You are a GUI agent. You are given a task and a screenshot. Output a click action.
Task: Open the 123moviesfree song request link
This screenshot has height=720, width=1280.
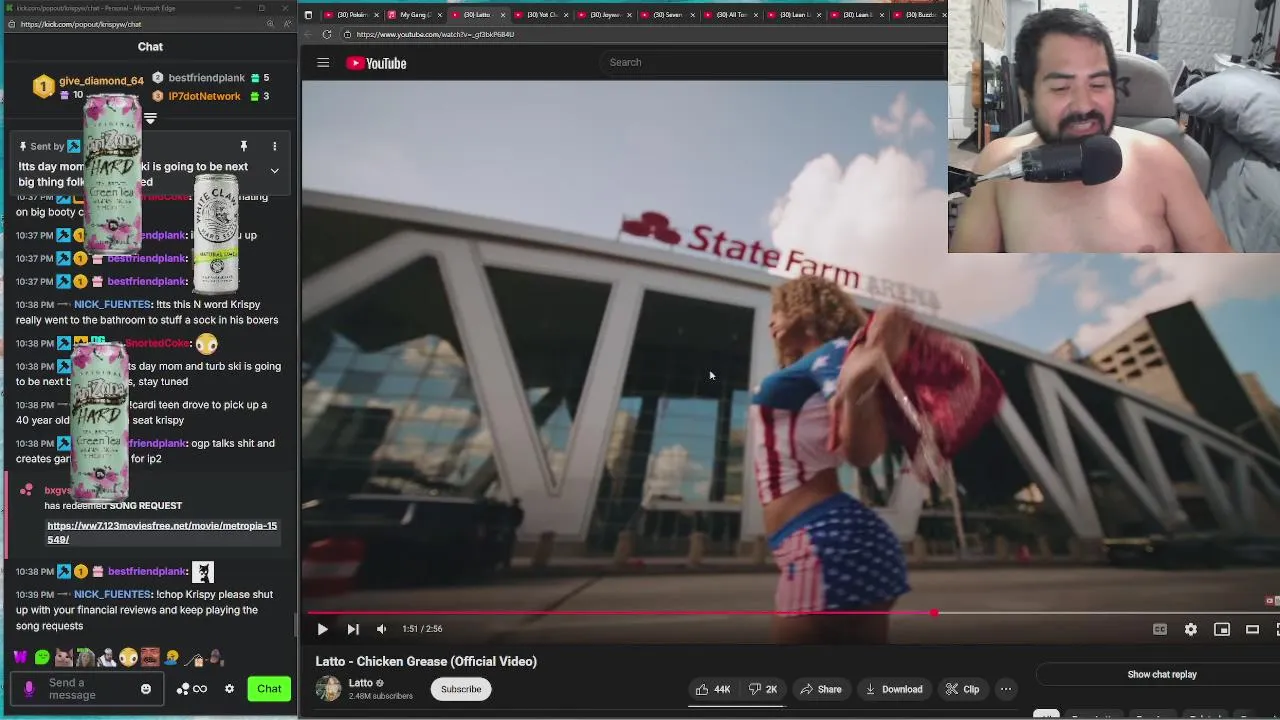click(x=162, y=532)
